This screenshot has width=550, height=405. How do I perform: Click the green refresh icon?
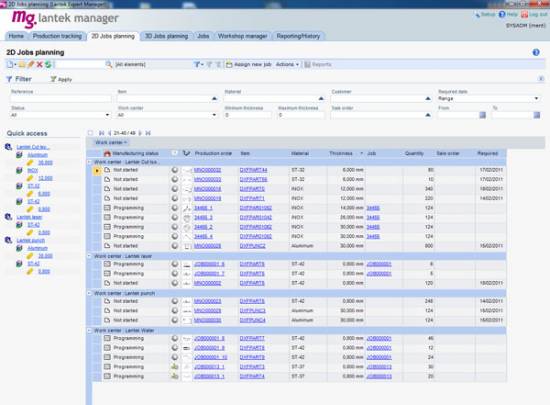48,65
